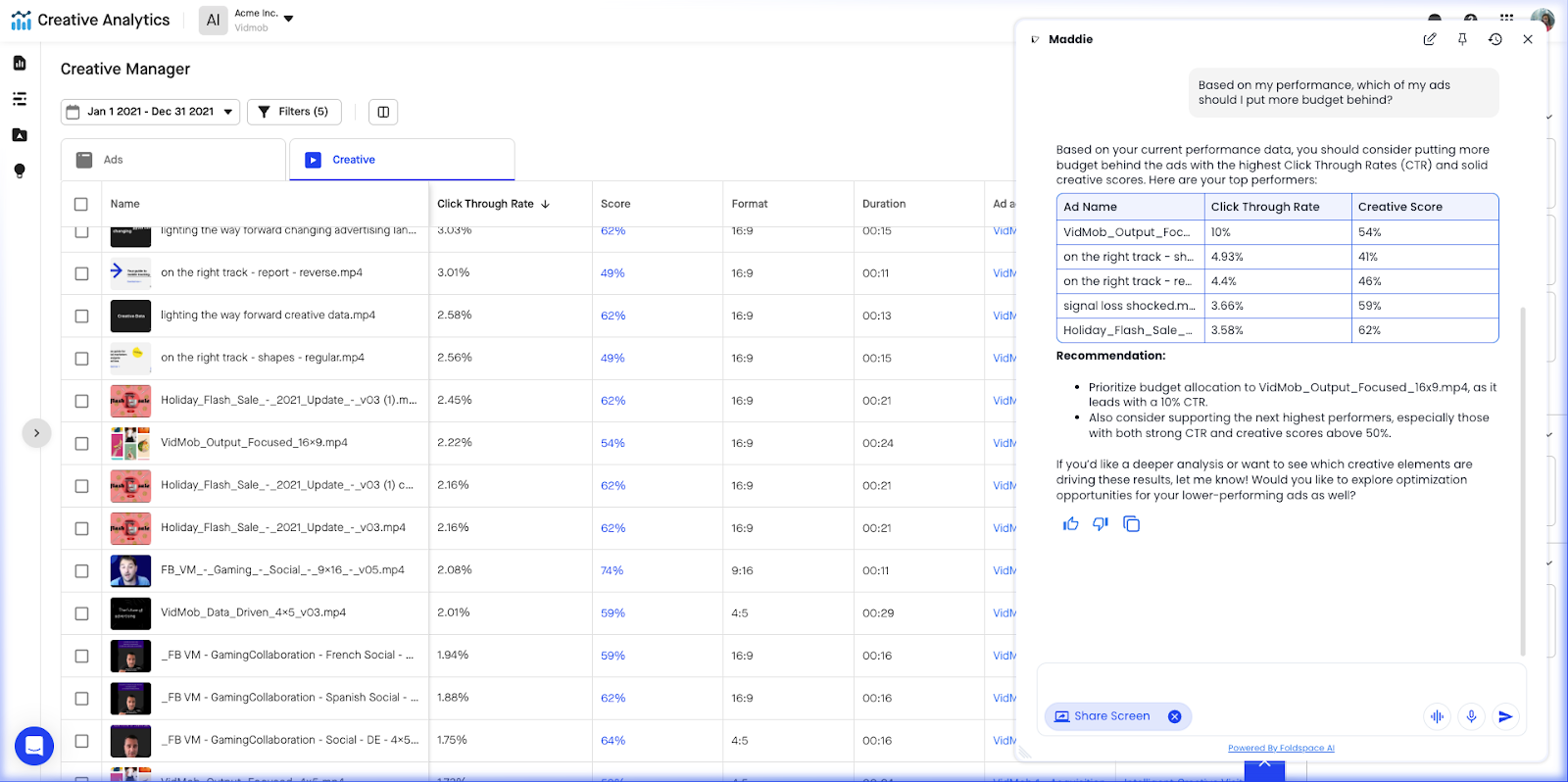Screen dimensions: 1568x782
Task: Start a new chat with the edit icon
Action: [1430, 39]
